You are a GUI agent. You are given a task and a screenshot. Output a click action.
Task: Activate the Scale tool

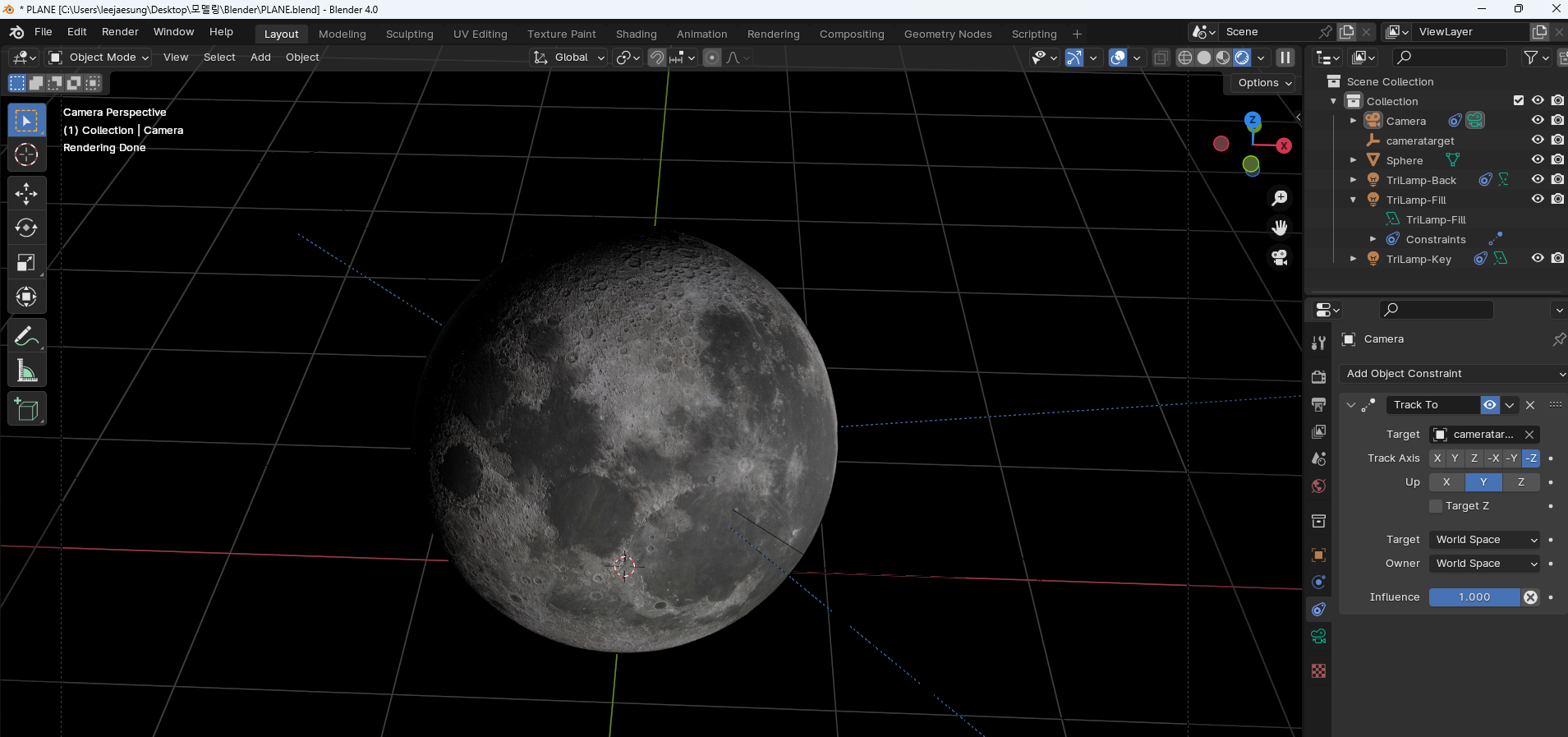click(x=26, y=263)
